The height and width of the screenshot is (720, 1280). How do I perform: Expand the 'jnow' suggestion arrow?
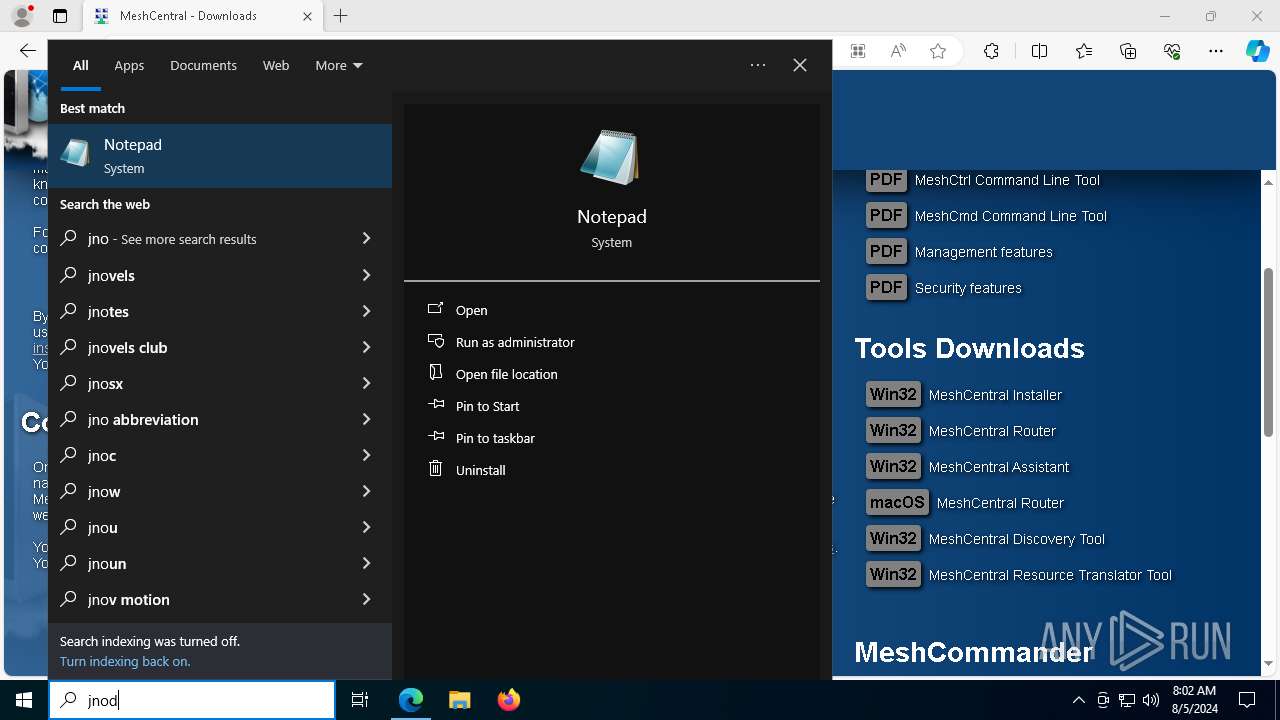(x=366, y=491)
